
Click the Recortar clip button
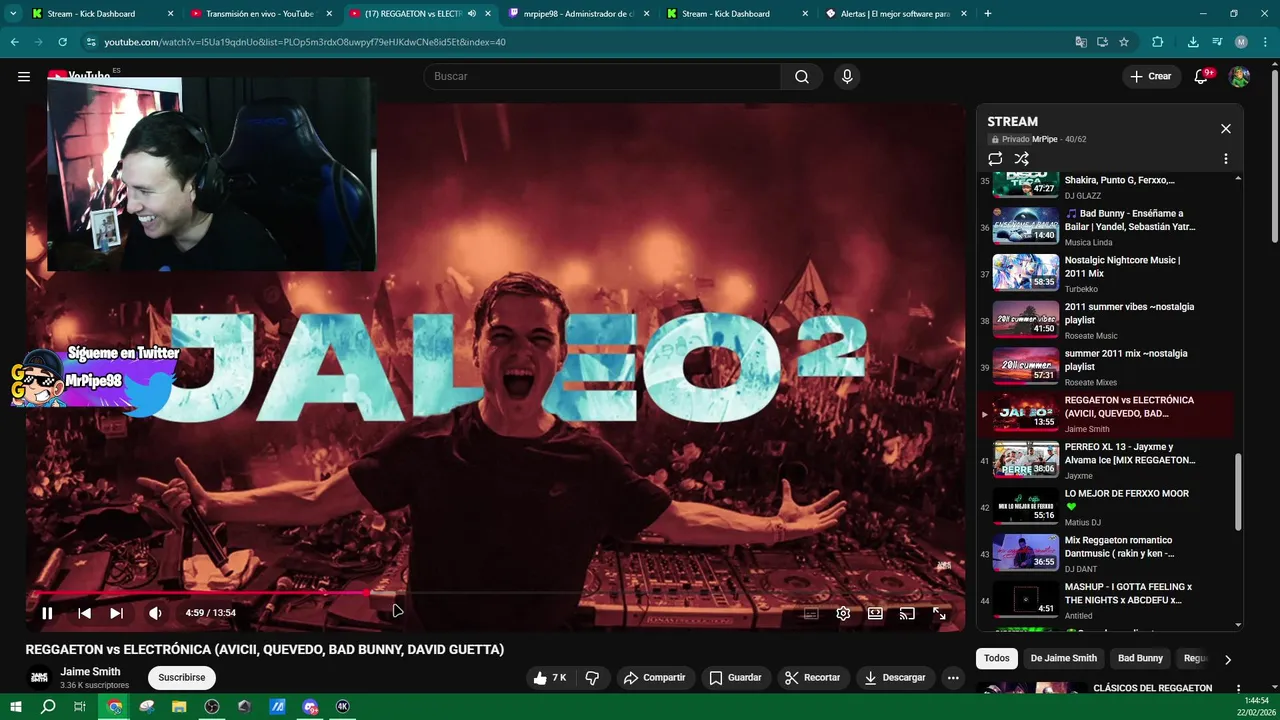click(x=812, y=678)
